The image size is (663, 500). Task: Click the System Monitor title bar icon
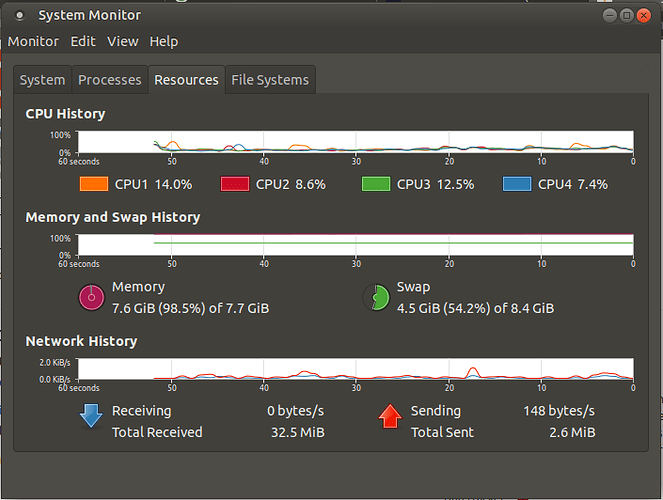(x=19, y=15)
